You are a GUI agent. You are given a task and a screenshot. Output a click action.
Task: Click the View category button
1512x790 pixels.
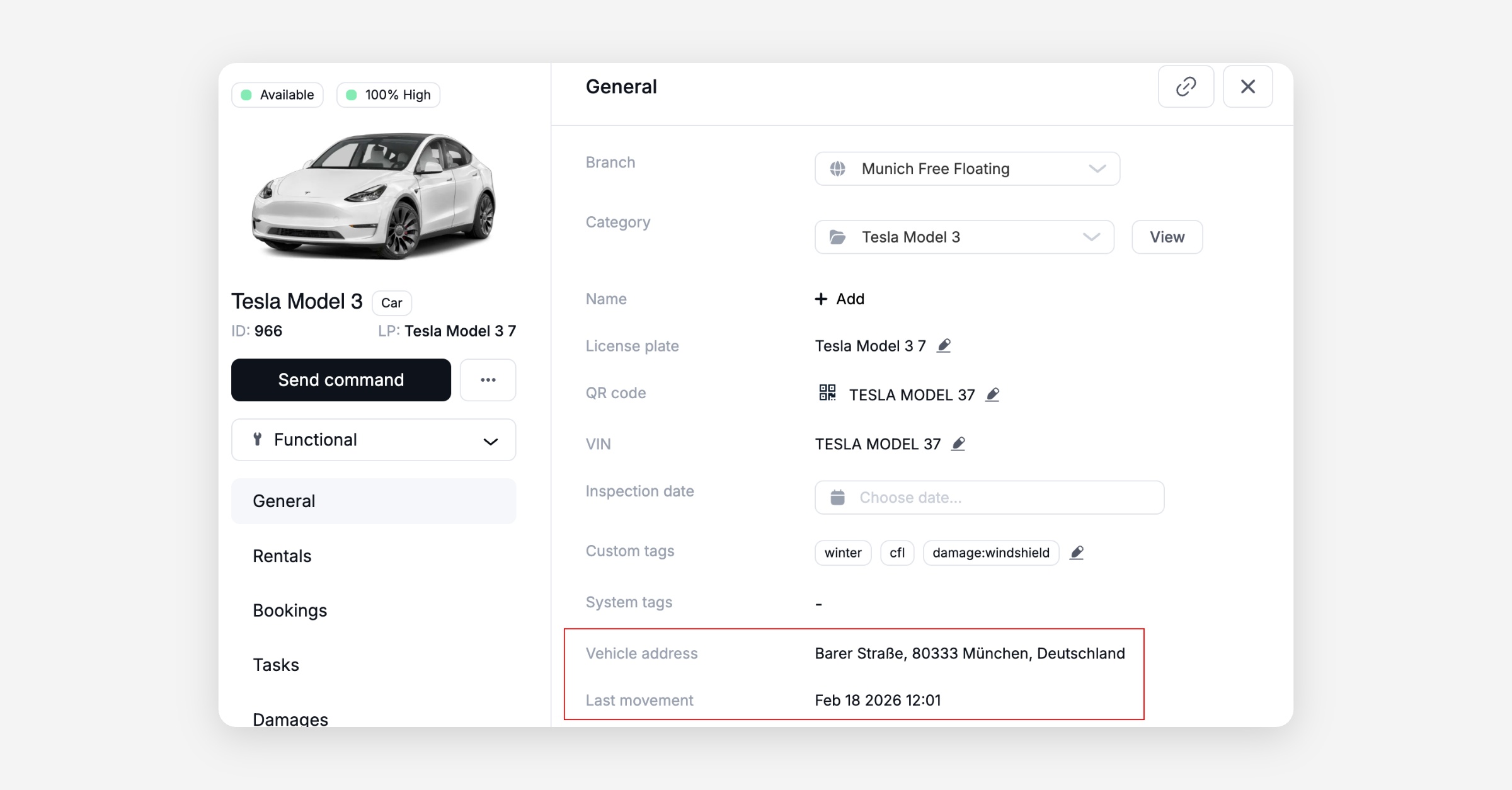coord(1167,238)
